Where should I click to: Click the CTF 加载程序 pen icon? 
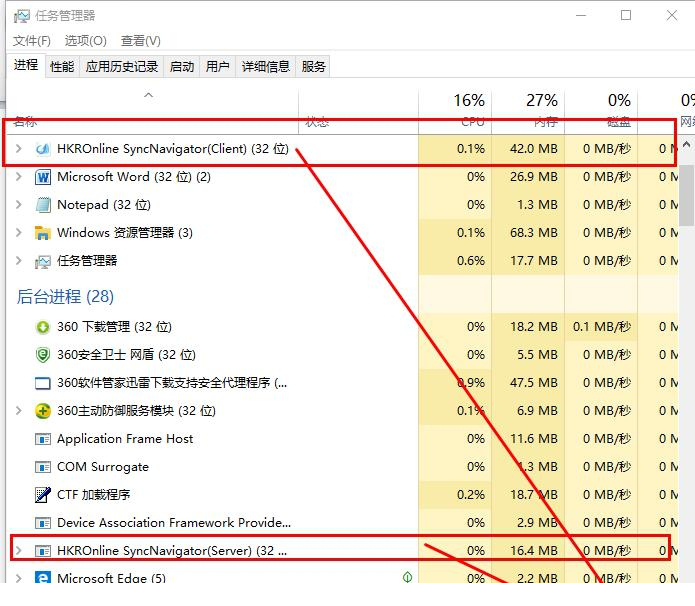pyautogui.click(x=43, y=495)
